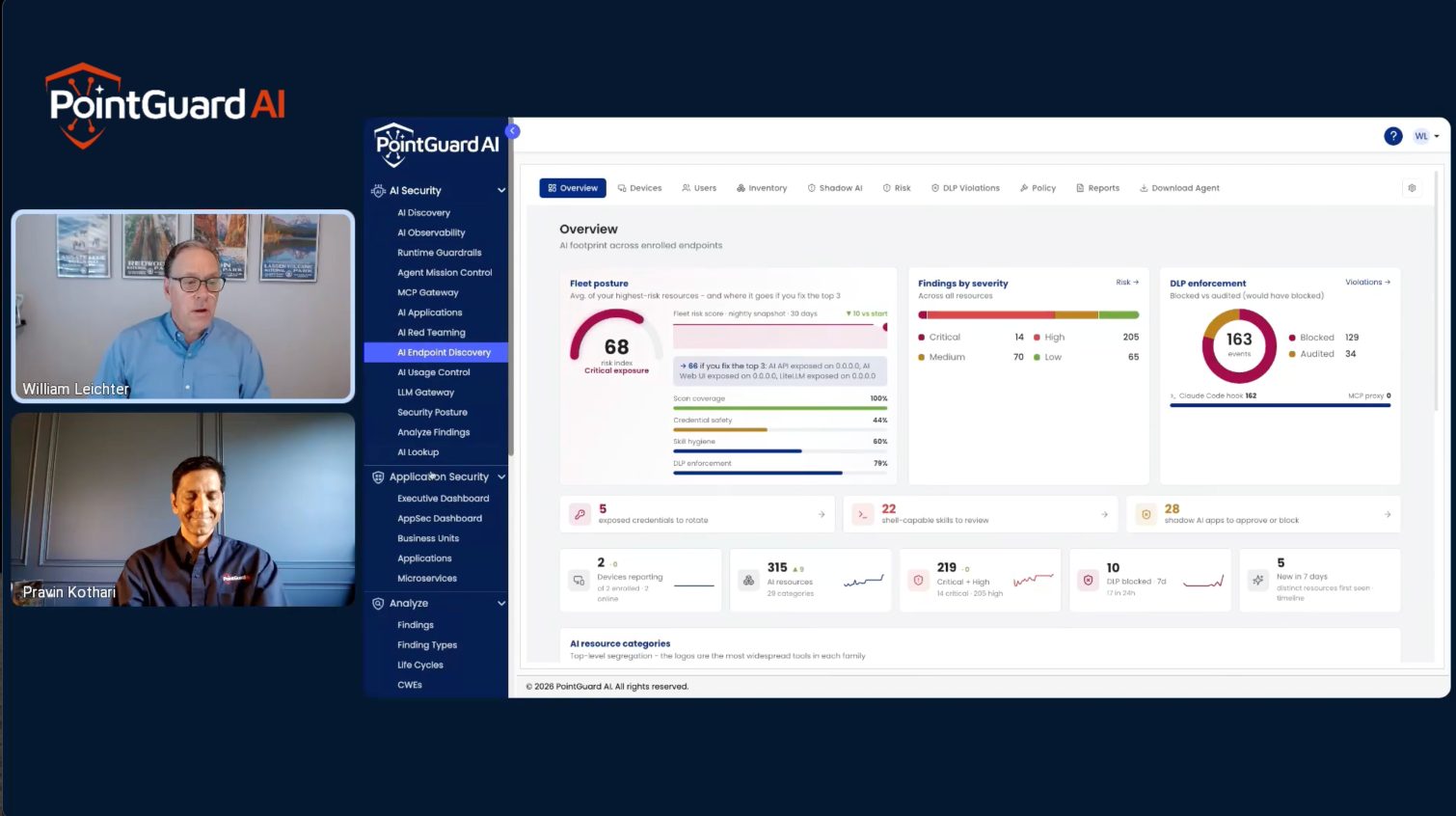Collapse the Analyze section chevron
The image size is (1456, 816).
pos(501,604)
